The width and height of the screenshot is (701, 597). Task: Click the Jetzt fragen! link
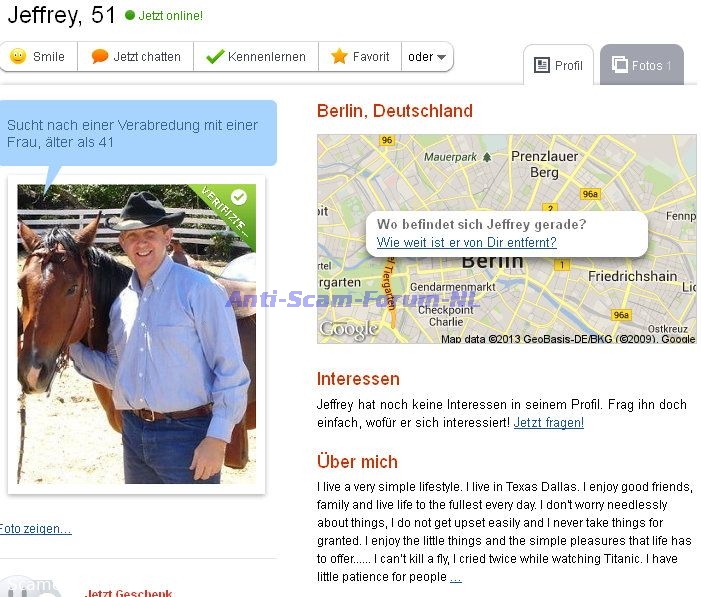click(x=549, y=423)
